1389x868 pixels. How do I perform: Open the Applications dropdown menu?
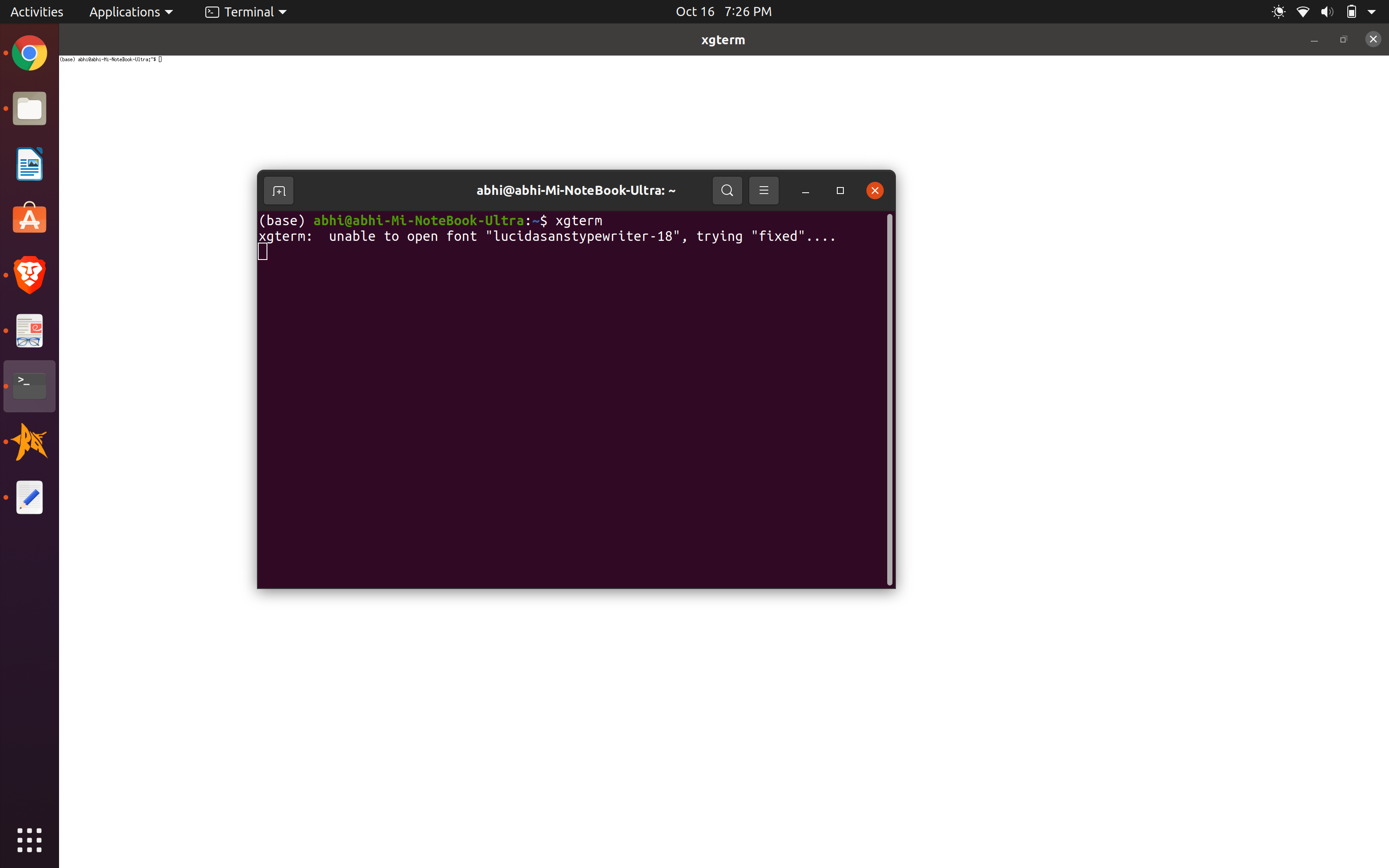tap(130, 11)
